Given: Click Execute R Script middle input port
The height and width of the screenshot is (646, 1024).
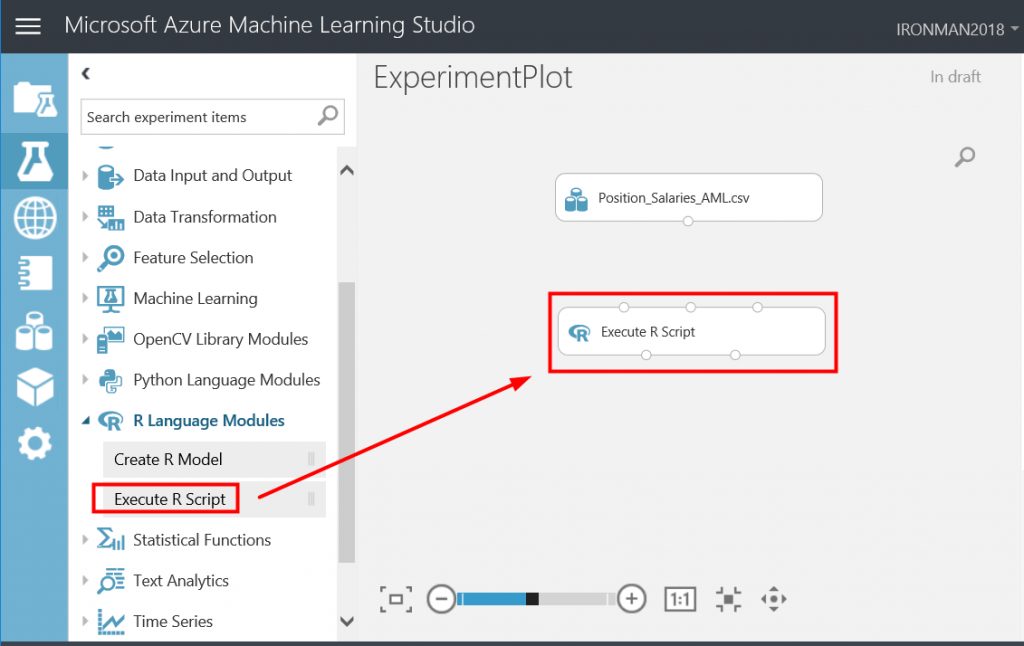Looking at the screenshot, I should click(691, 307).
